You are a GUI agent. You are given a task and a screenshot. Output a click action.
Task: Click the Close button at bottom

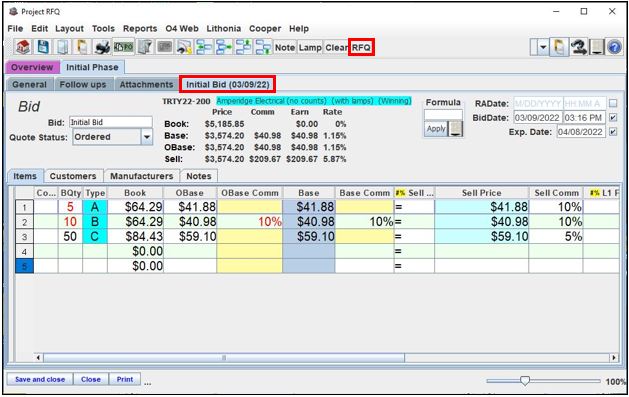[91, 379]
